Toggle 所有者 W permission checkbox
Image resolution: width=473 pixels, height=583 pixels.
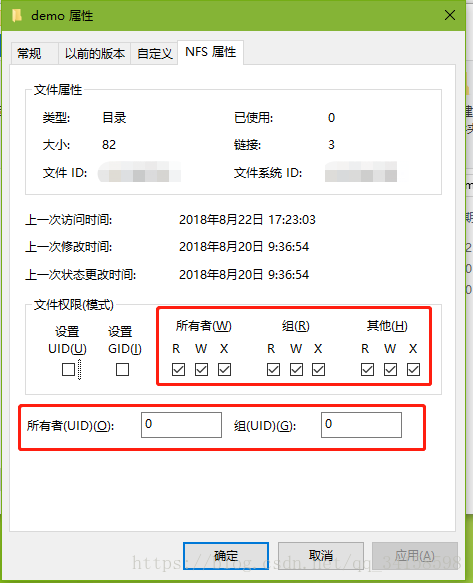point(202,370)
